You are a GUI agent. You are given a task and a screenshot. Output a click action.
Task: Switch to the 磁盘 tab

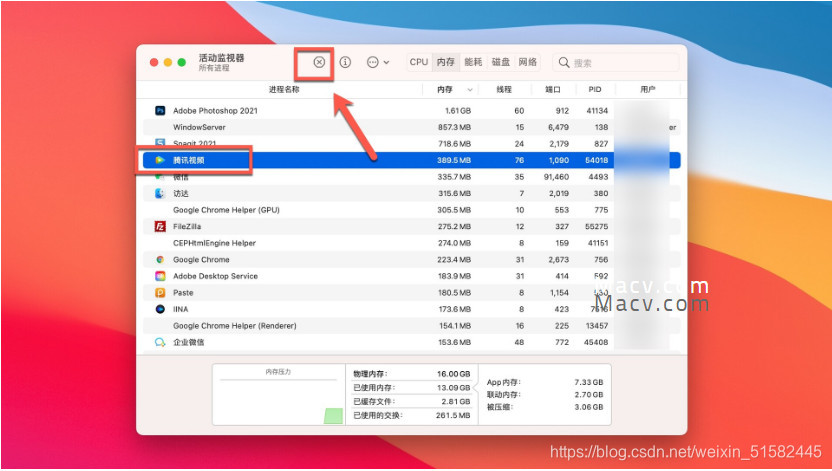click(x=500, y=62)
